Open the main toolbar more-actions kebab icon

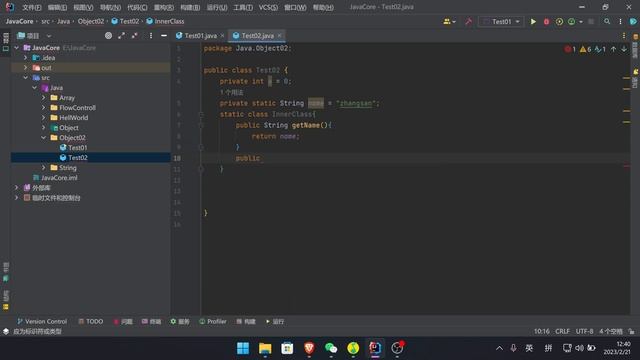pos(620,22)
